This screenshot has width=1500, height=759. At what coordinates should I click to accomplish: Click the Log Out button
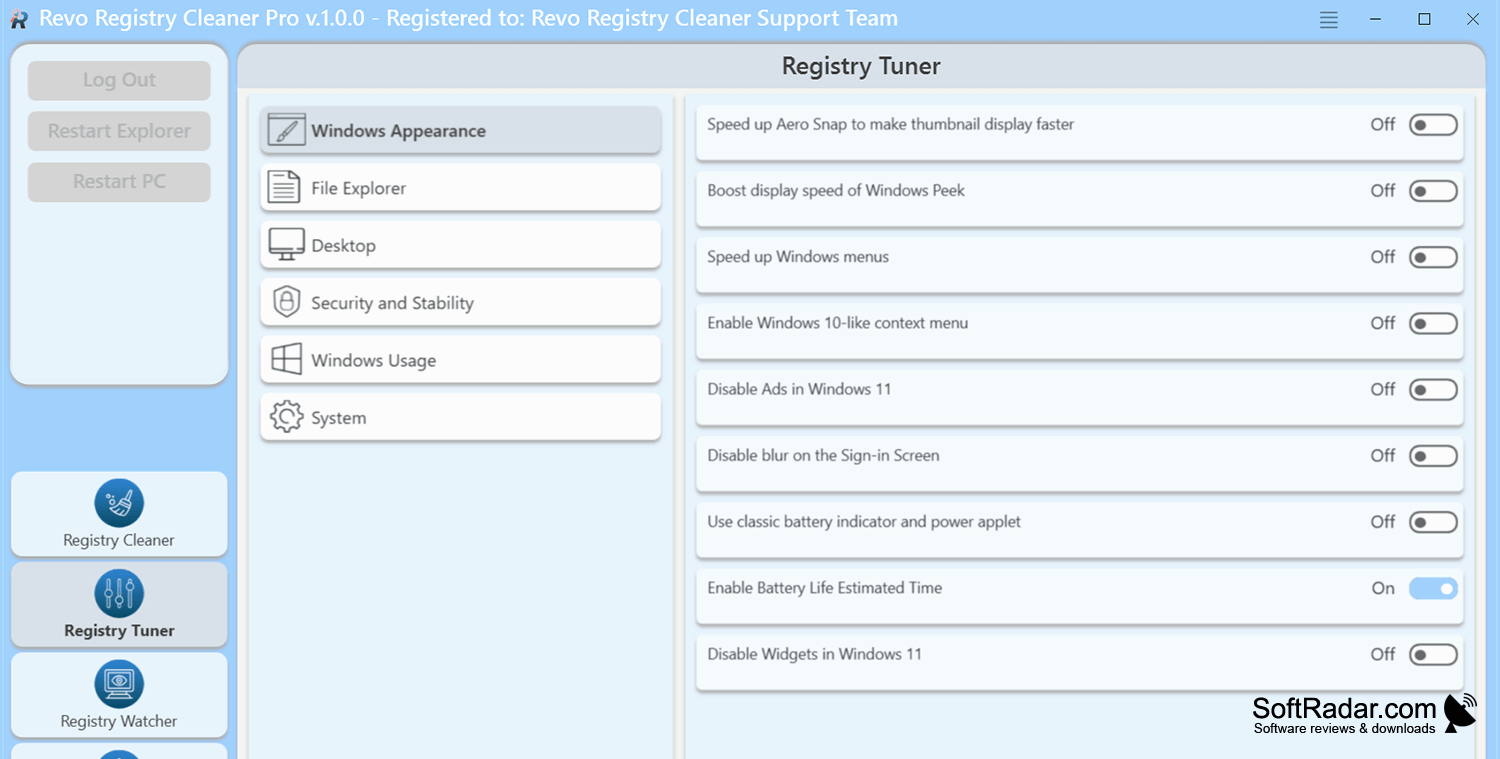coord(119,80)
